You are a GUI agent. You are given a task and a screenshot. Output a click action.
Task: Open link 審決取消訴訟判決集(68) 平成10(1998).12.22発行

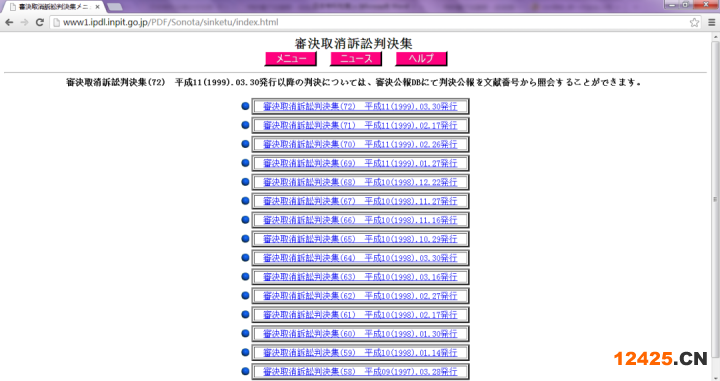(360, 182)
